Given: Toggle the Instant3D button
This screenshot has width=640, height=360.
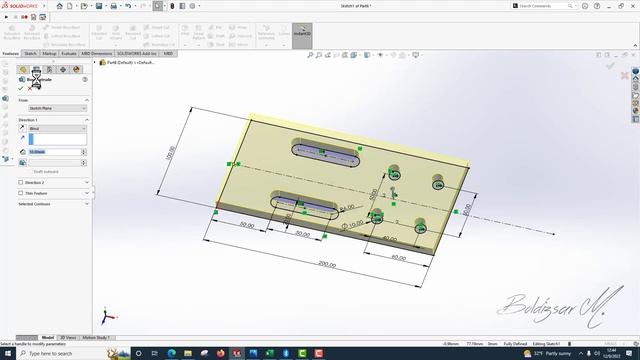Looking at the screenshot, I should (x=302, y=36).
